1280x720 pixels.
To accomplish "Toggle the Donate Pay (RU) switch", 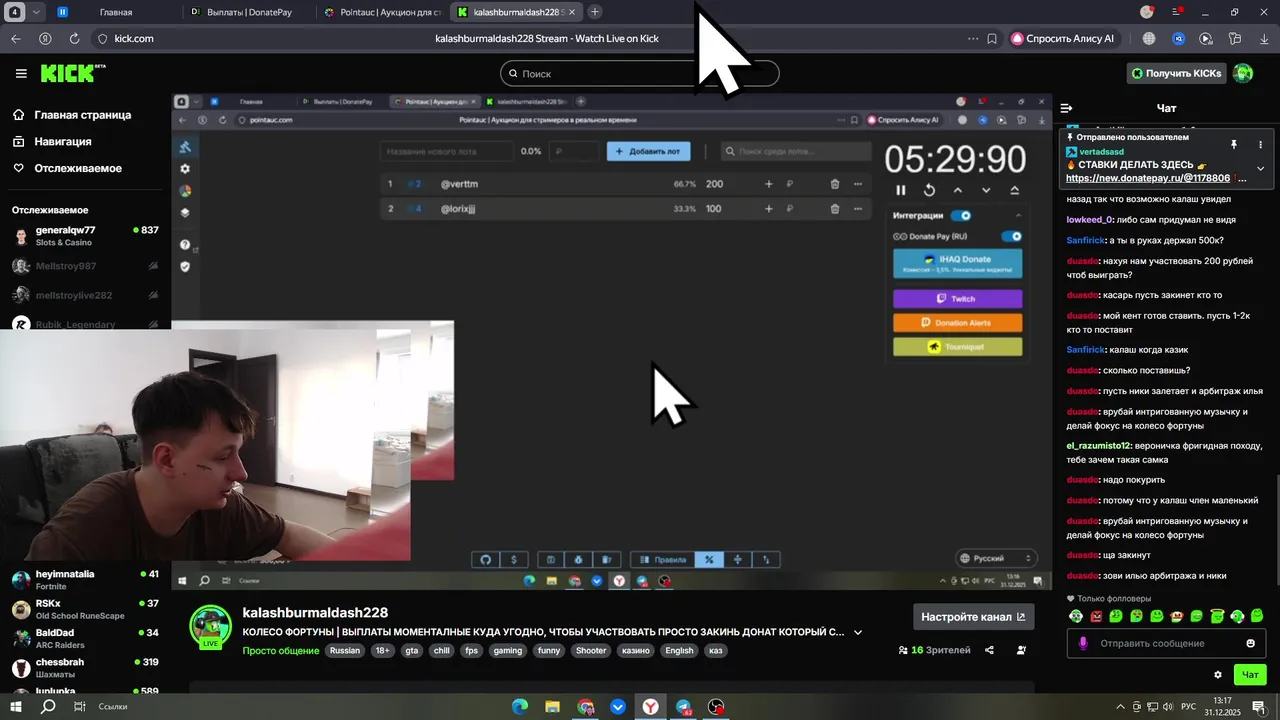I will (x=1012, y=236).
